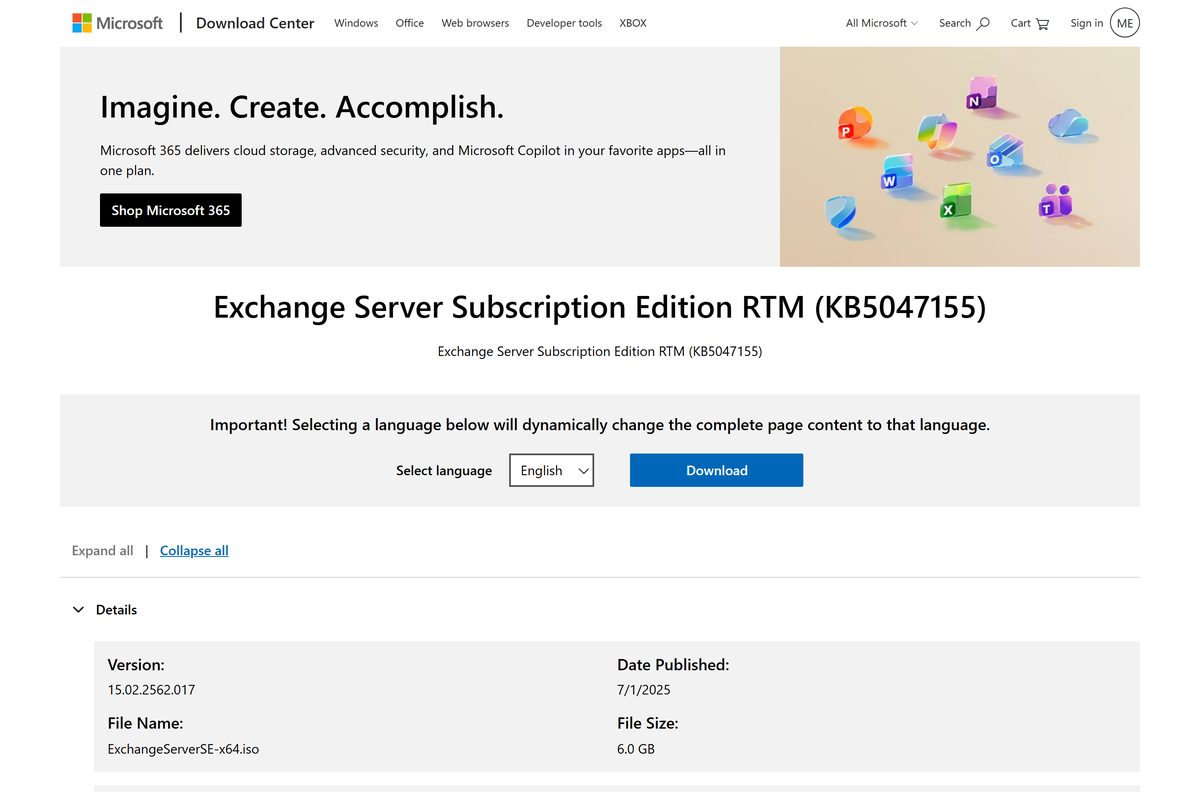Click the Select language label
Image resolution: width=1200 pixels, height=792 pixels.
tap(444, 470)
